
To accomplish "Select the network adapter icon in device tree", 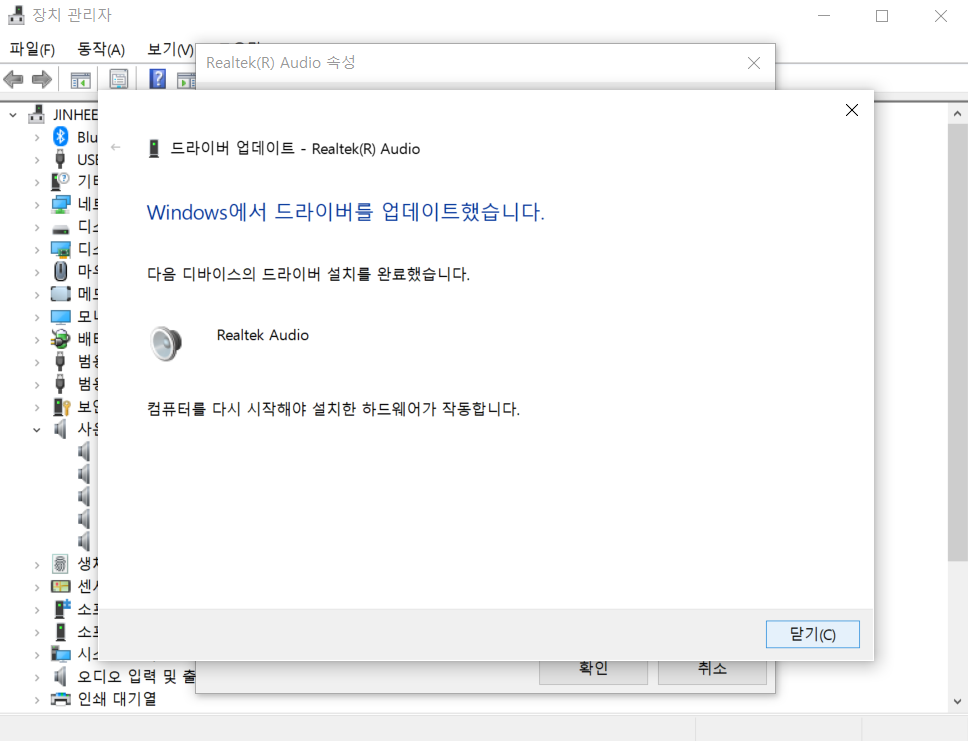I will 60,204.
